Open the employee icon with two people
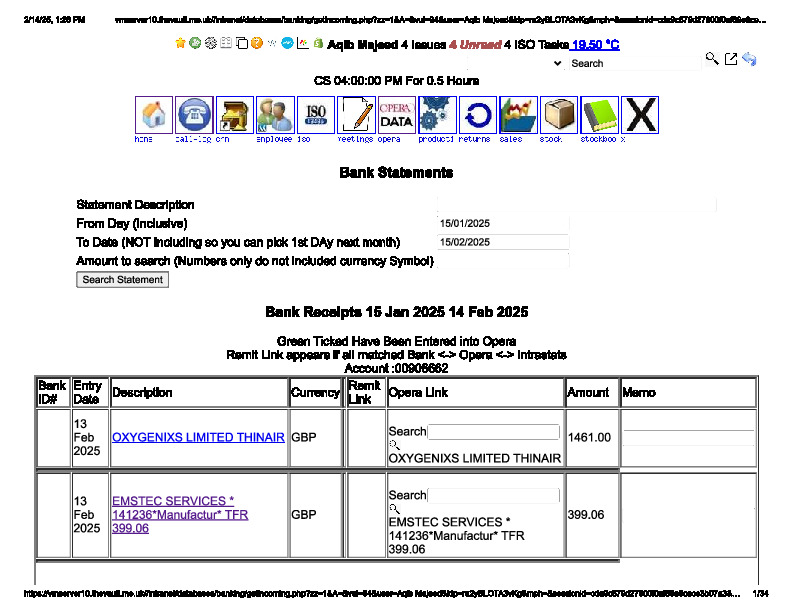Viewport: 792px width, 612px height. (275, 115)
